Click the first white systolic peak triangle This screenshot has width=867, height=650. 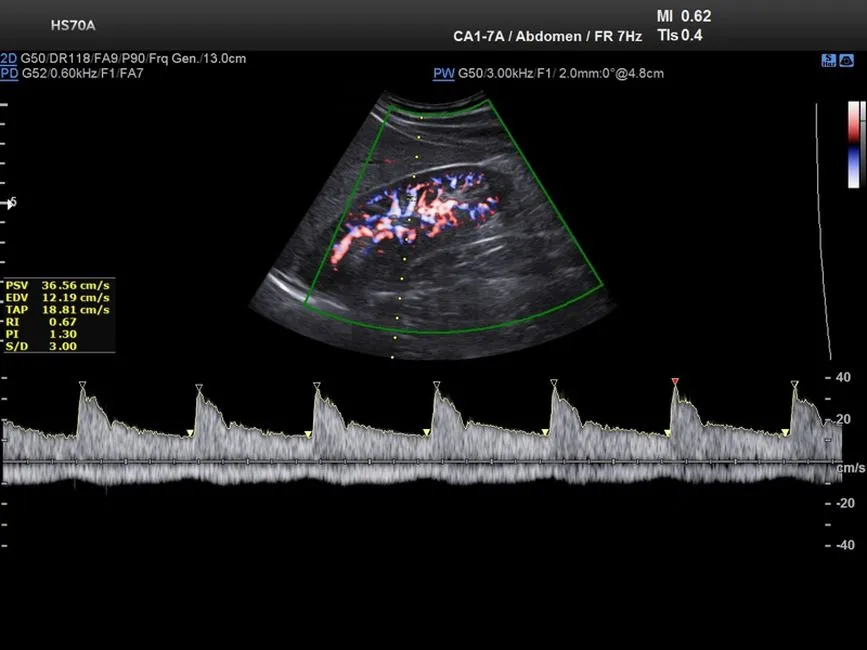click(x=82, y=385)
